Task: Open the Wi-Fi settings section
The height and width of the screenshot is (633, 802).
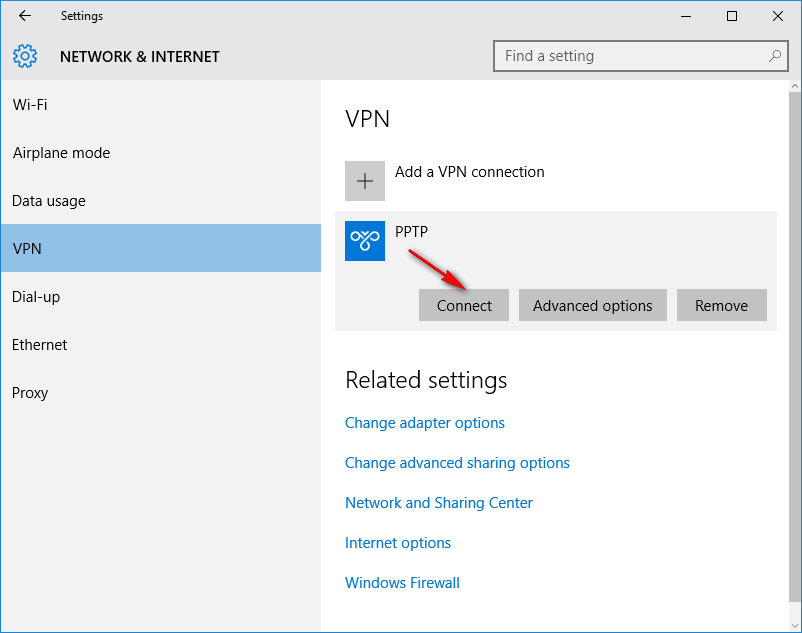Action: click(30, 105)
